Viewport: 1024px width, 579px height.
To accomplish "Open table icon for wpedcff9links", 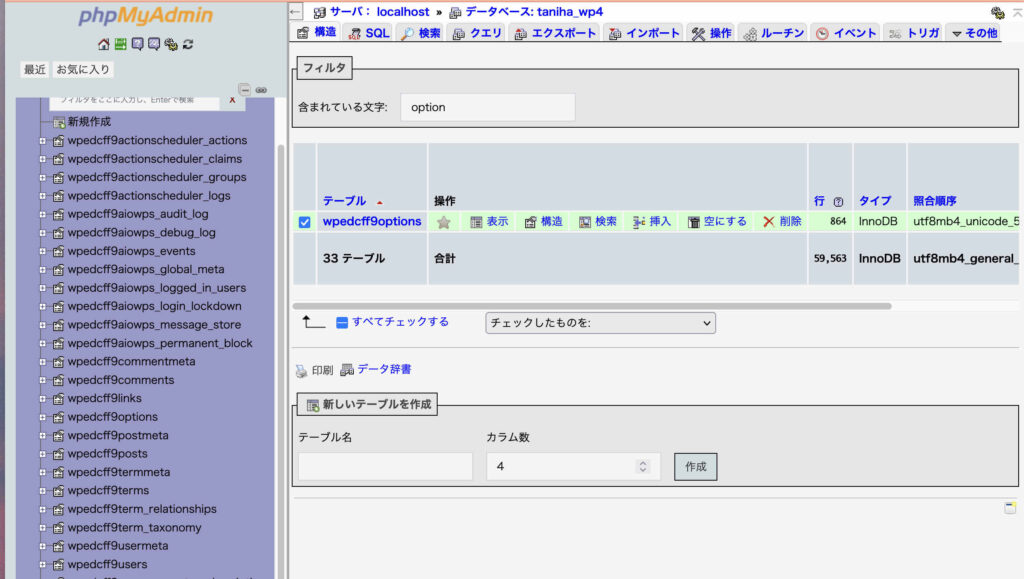I will point(58,398).
